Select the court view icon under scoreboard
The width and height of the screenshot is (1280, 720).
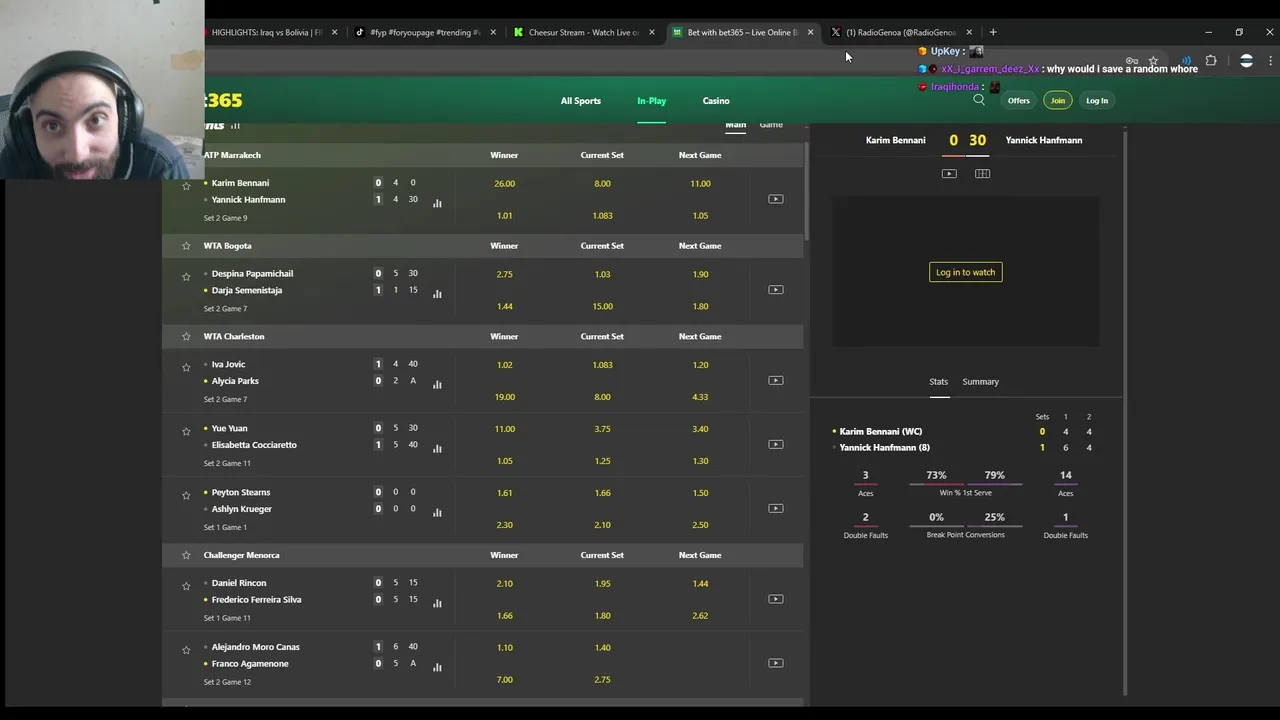[982, 174]
